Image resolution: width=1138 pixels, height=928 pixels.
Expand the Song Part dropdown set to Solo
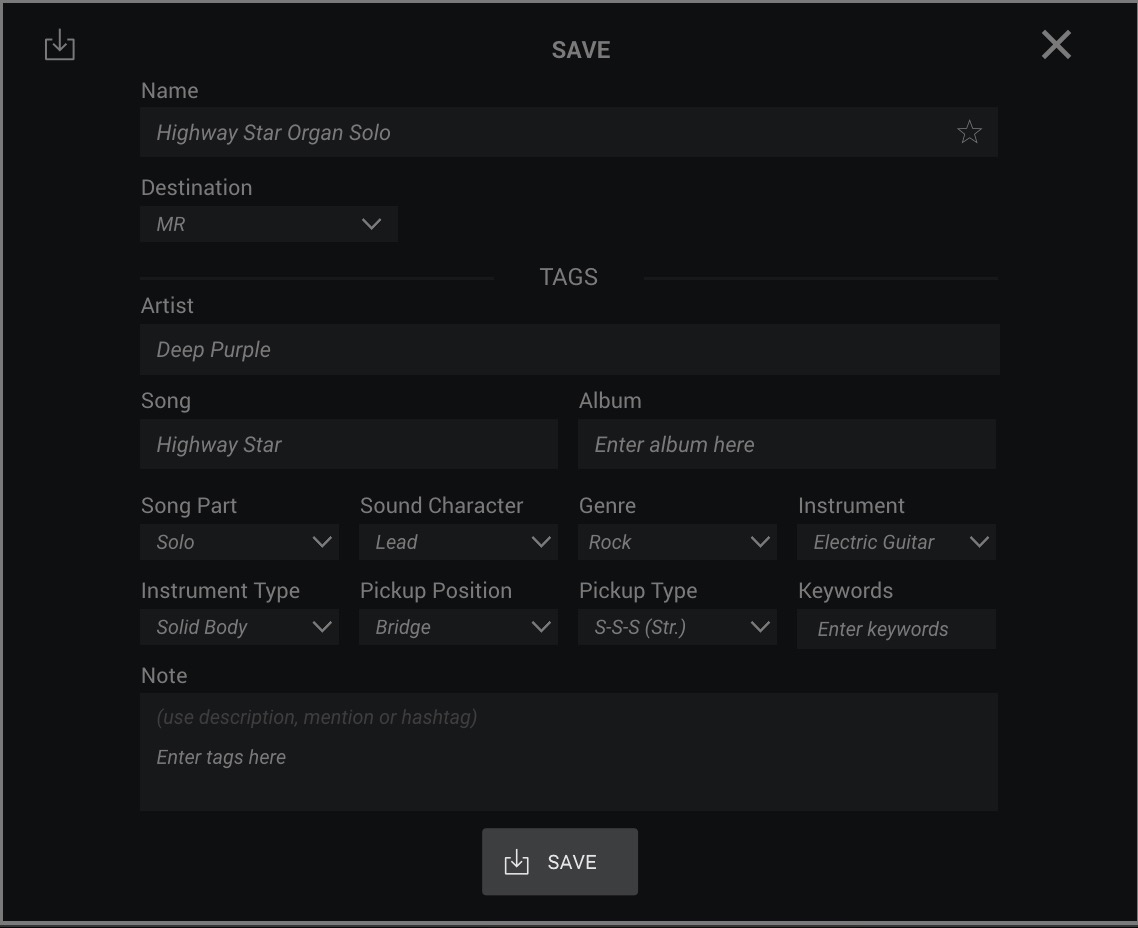click(x=240, y=542)
